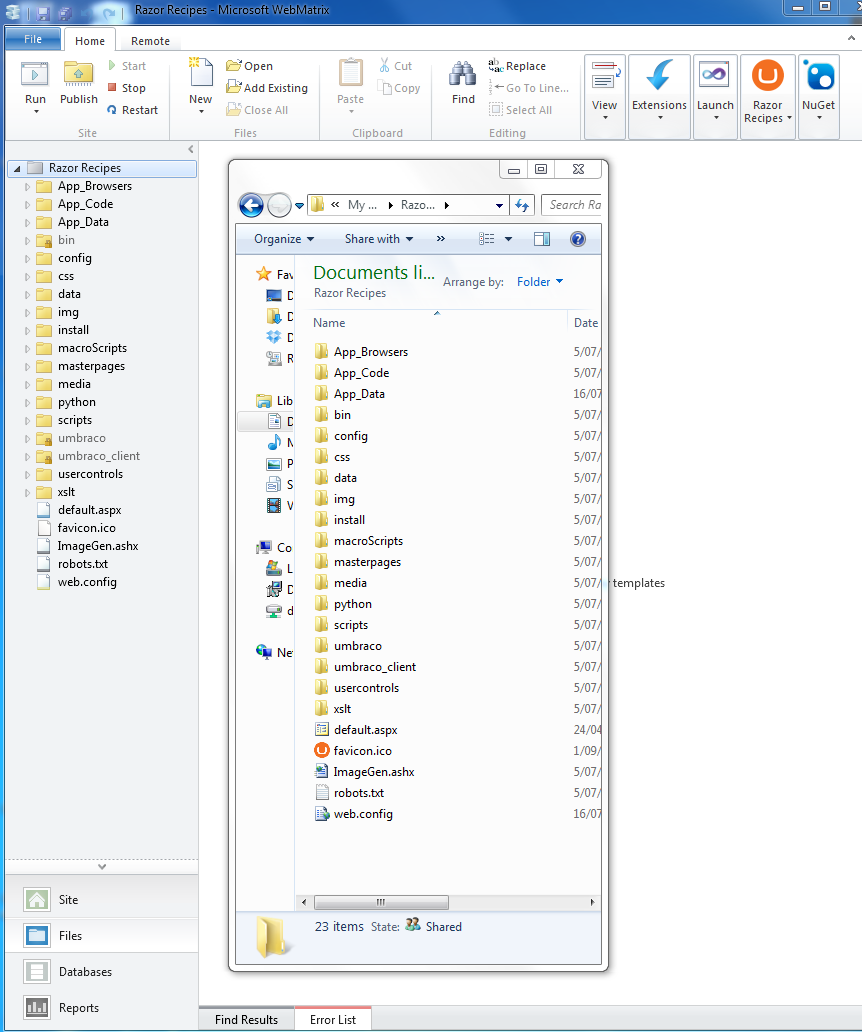Open the Organize dropdown in Explorer
The width and height of the screenshot is (862, 1032).
(284, 239)
